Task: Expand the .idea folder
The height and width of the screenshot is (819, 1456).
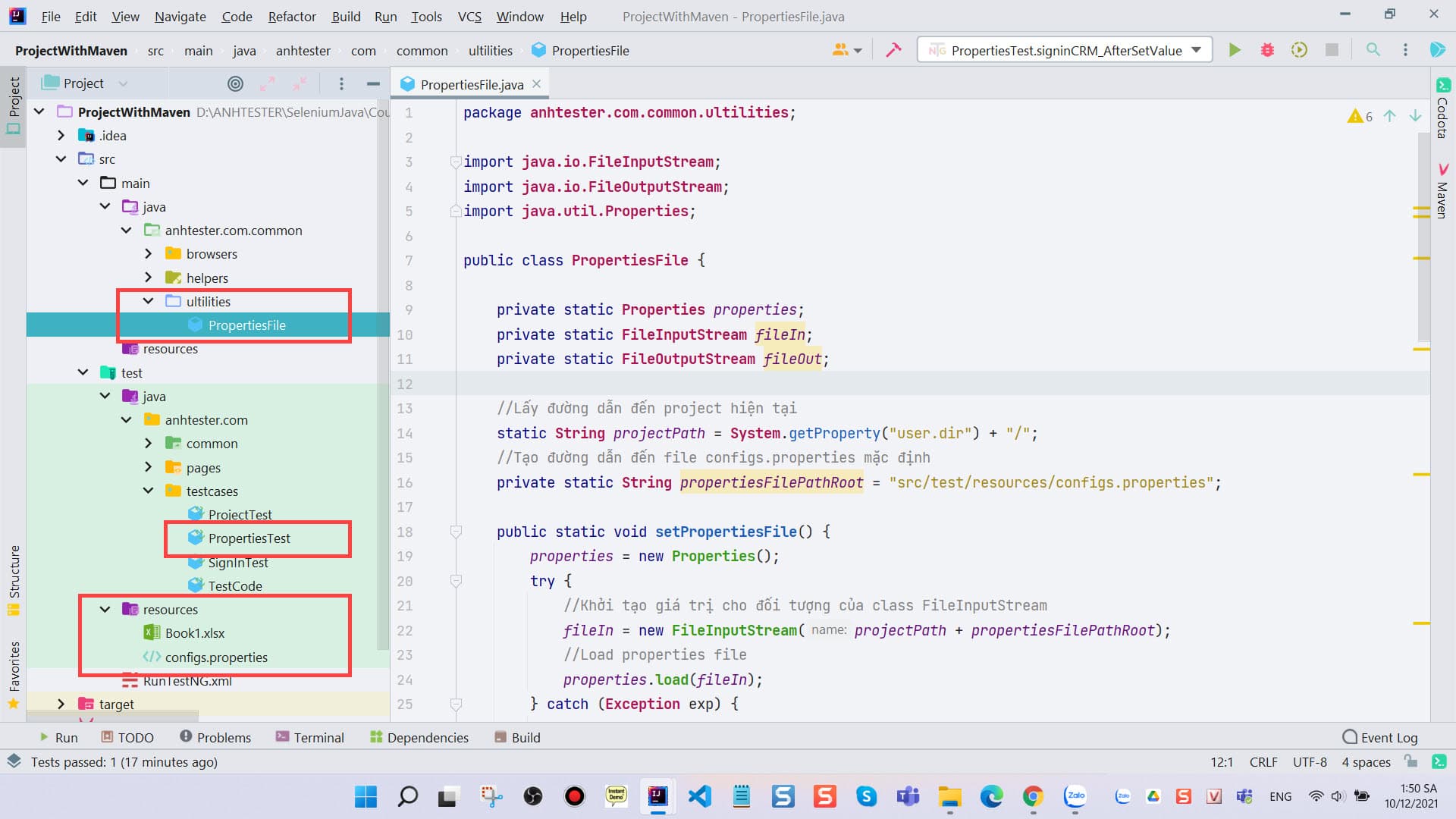Action: pyautogui.click(x=61, y=135)
